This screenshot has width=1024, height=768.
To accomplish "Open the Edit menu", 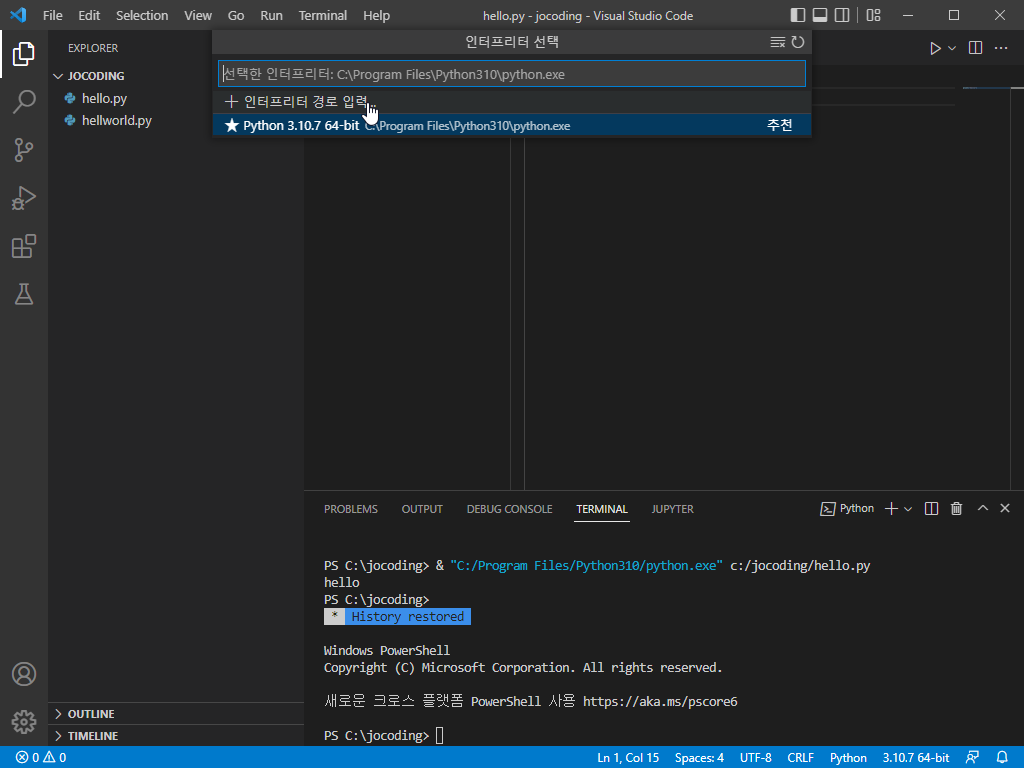I will [x=89, y=15].
